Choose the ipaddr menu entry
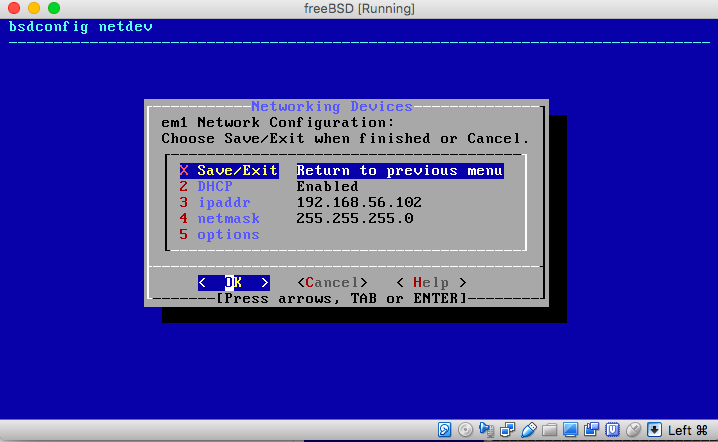 pos(215,202)
